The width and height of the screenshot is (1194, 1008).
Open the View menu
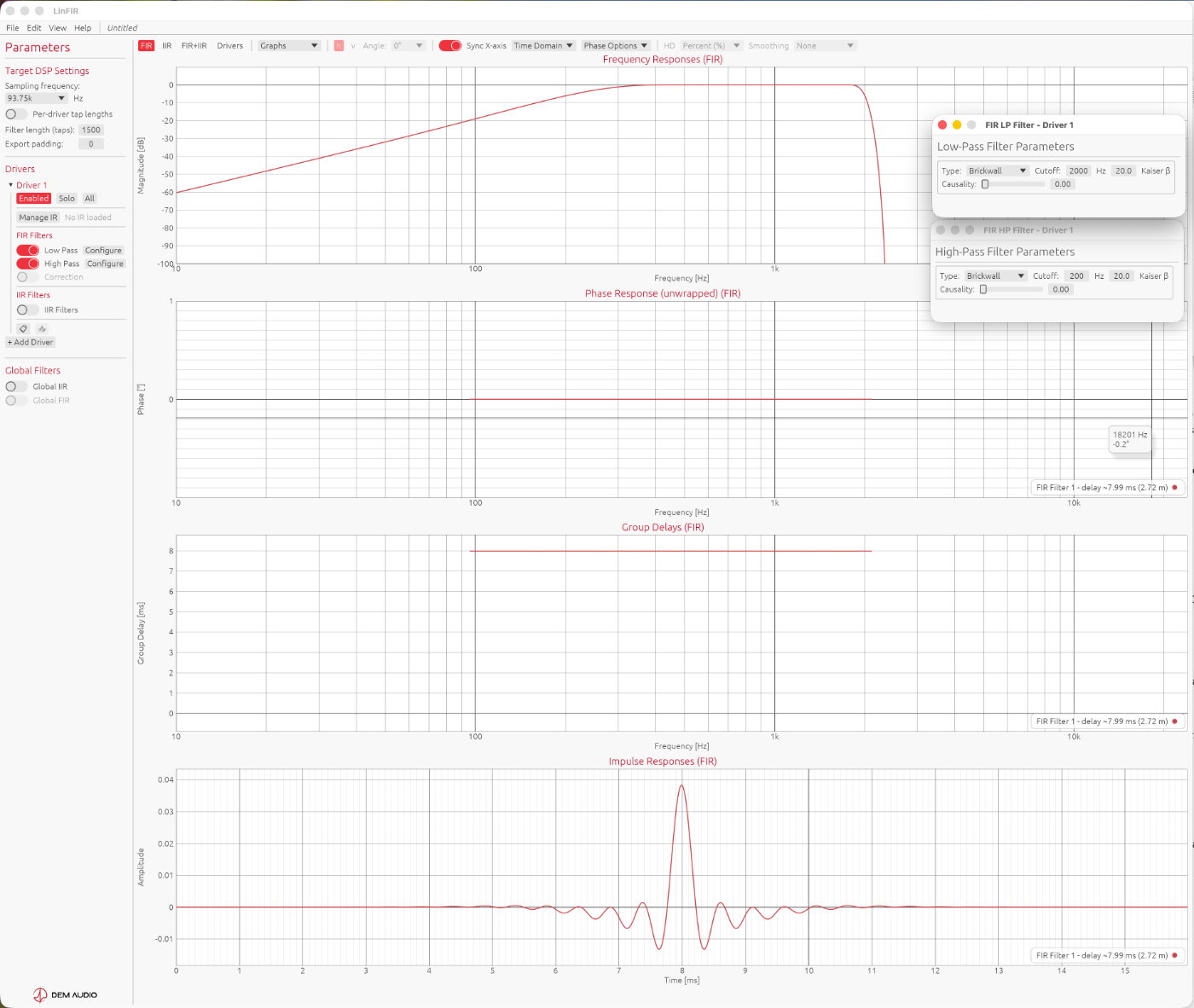coord(58,28)
